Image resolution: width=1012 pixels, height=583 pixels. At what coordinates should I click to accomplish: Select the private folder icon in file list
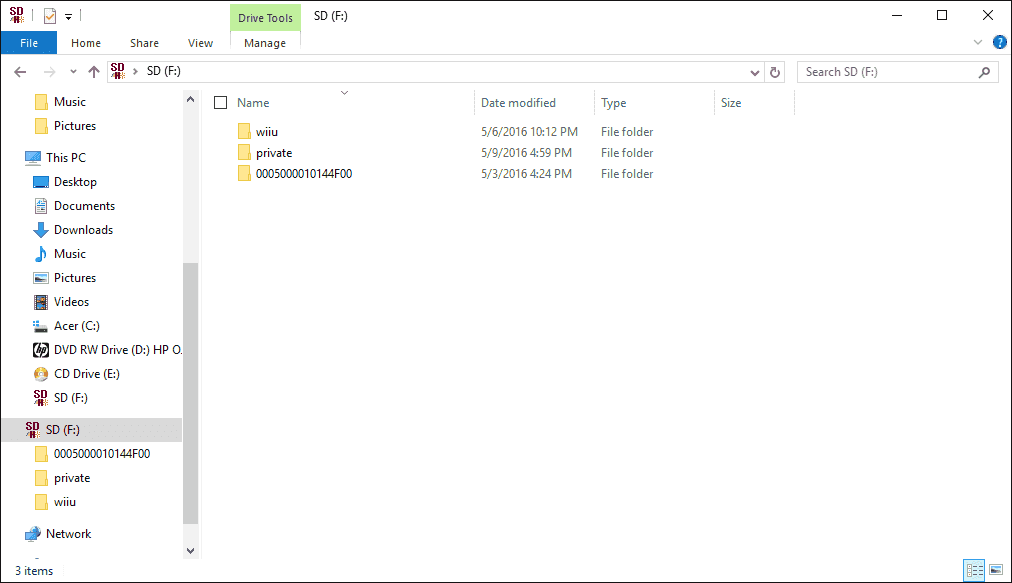pyautogui.click(x=244, y=153)
